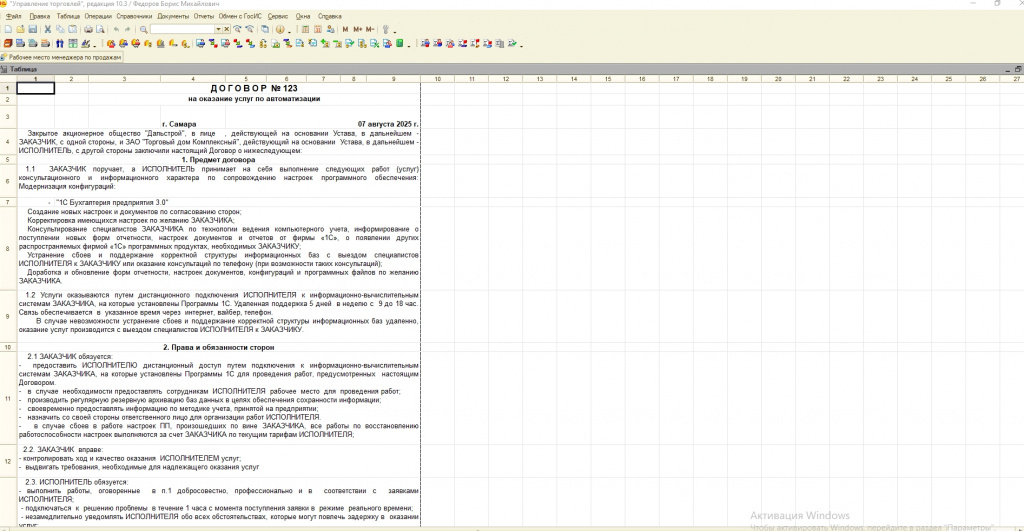Click the Help info icon

point(280,29)
